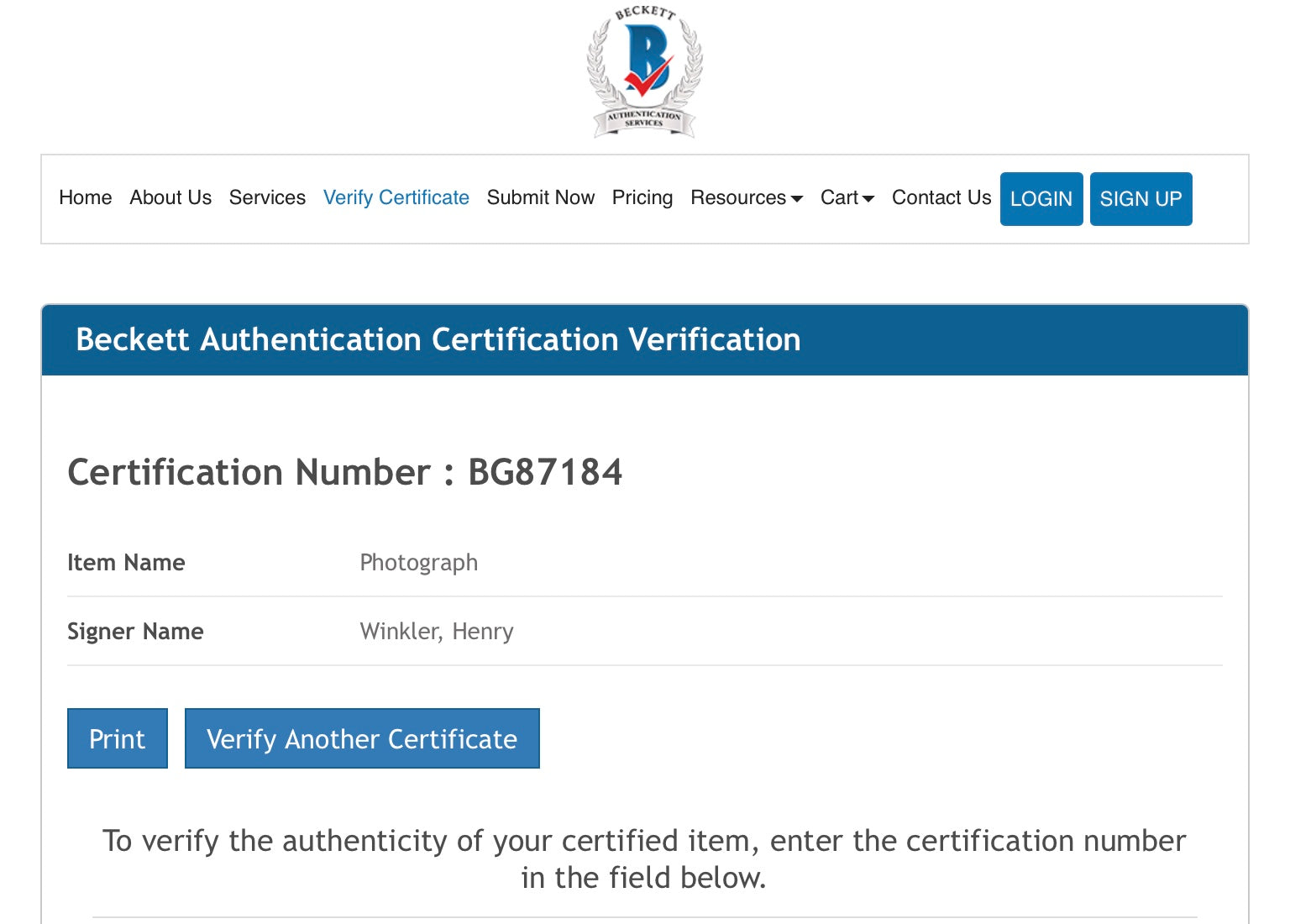Image resolution: width=1290 pixels, height=924 pixels.
Task: Click the Certification Verification panel header
Action: point(645,340)
